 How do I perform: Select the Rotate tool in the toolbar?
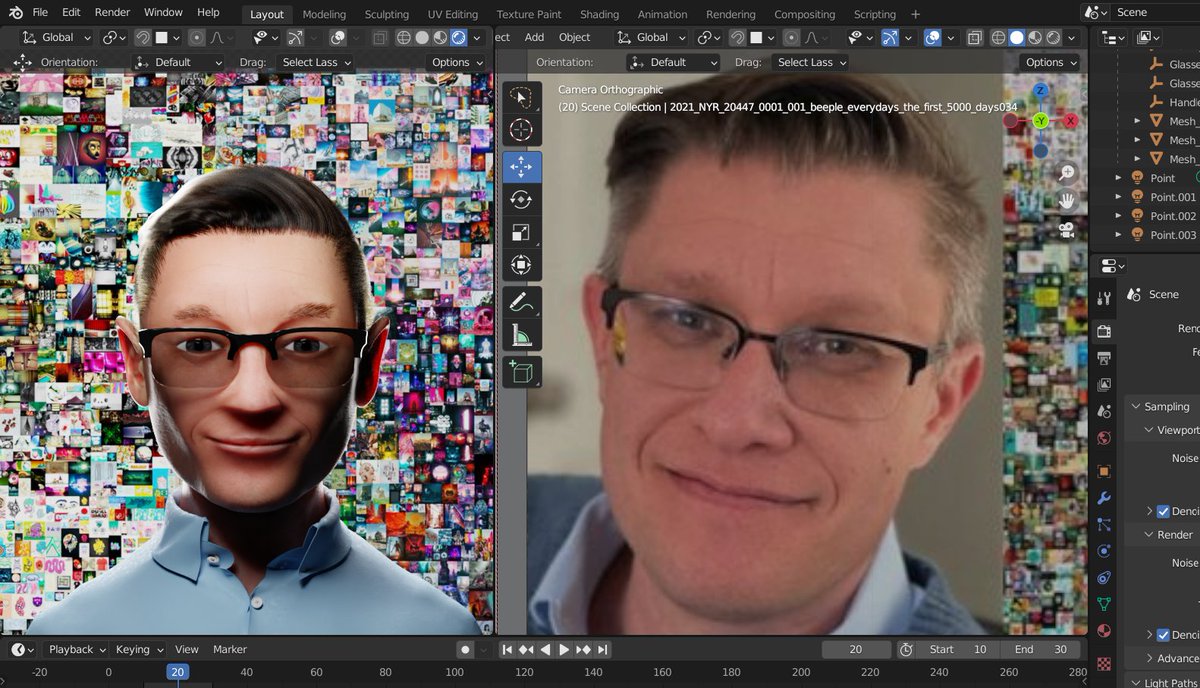[521, 200]
